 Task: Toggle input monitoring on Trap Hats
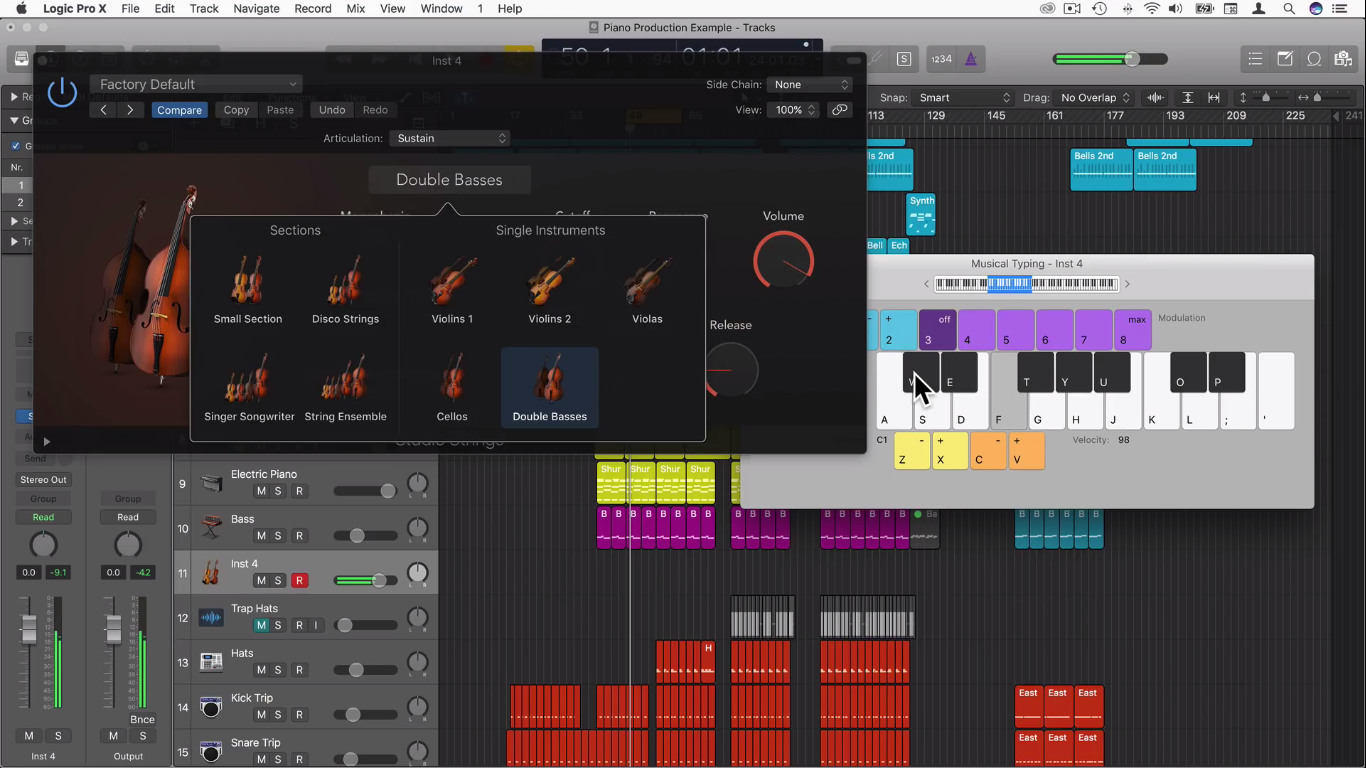click(316, 625)
